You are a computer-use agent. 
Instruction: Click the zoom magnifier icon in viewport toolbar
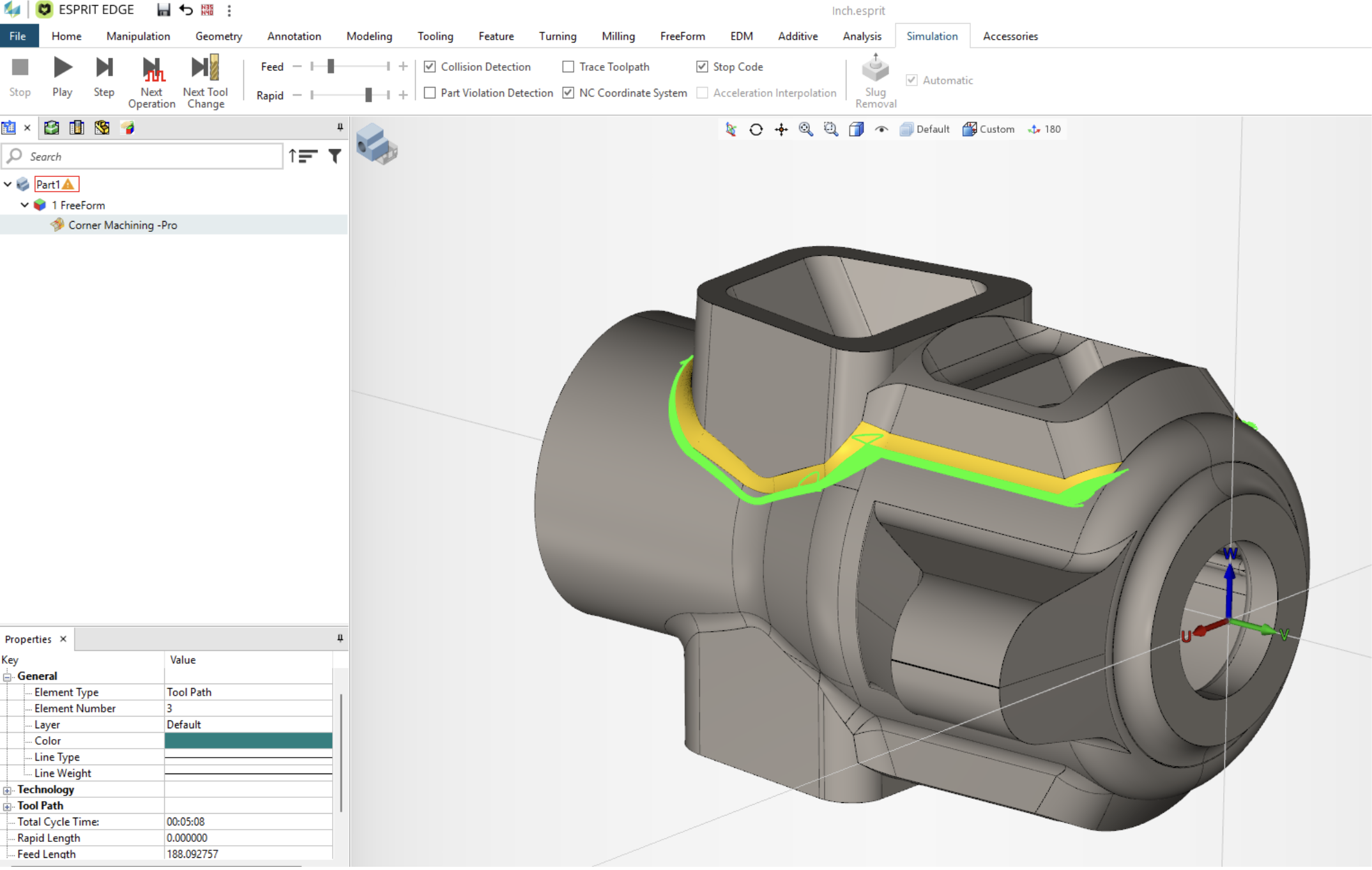[x=805, y=130]
